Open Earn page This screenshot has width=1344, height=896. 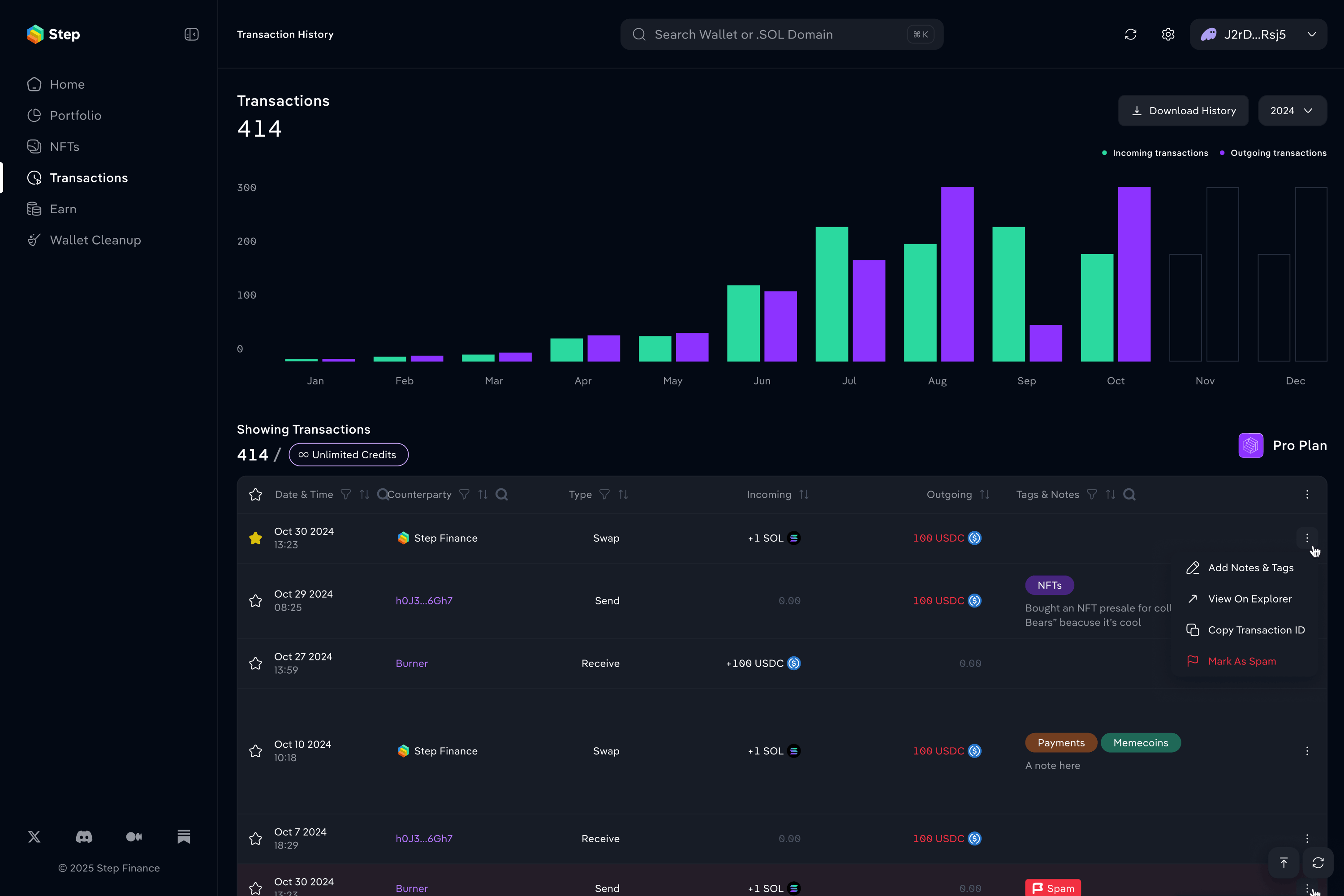(52, 209)
